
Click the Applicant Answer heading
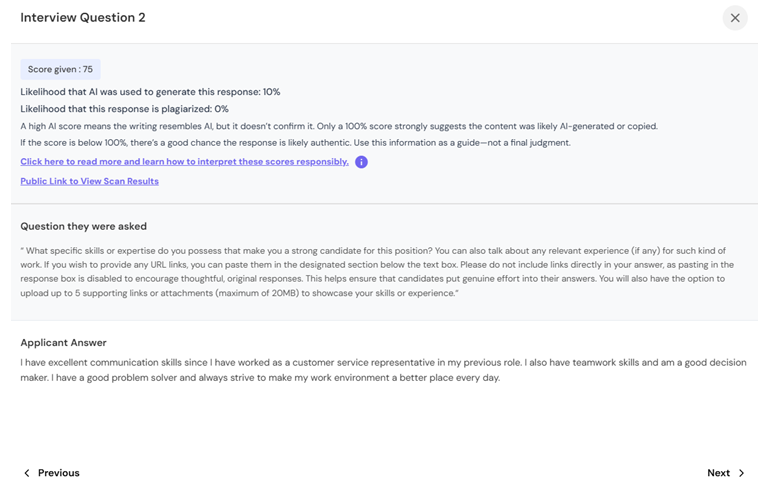point(63,343)
